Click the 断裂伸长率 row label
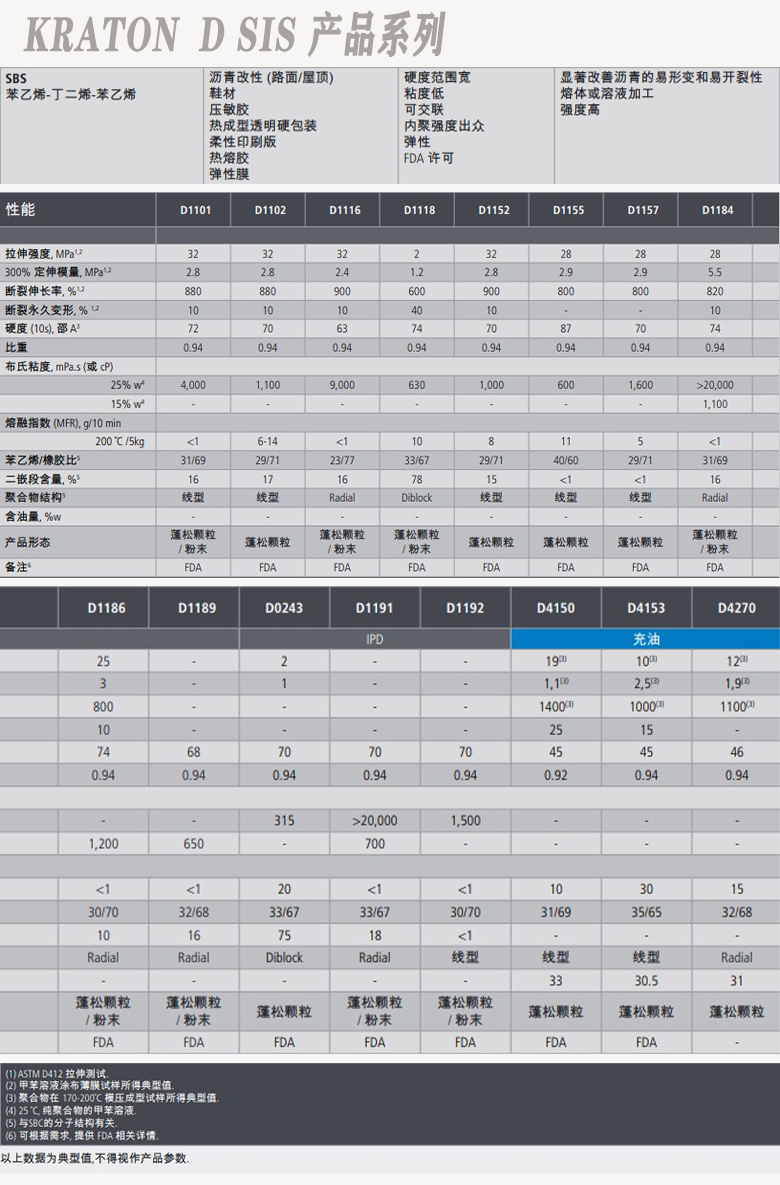Screen dimensions: 780x1185 point(43,290)
